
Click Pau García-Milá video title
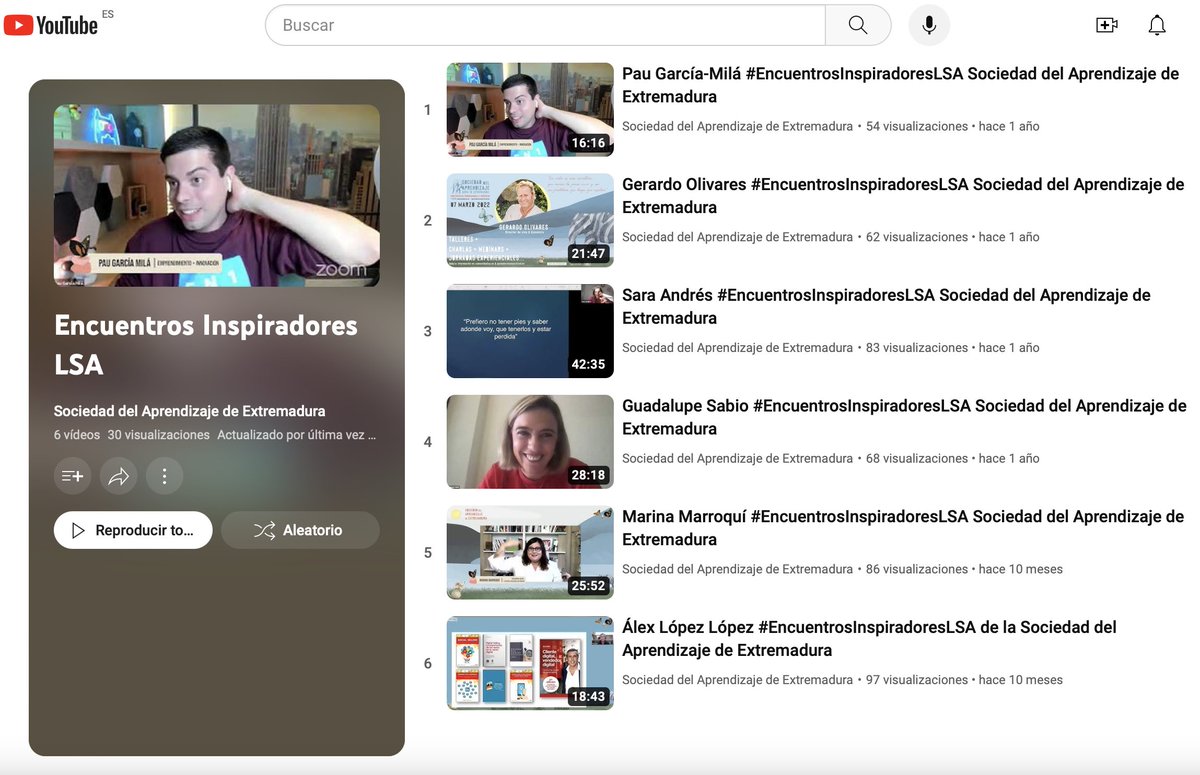click(900, 85)
